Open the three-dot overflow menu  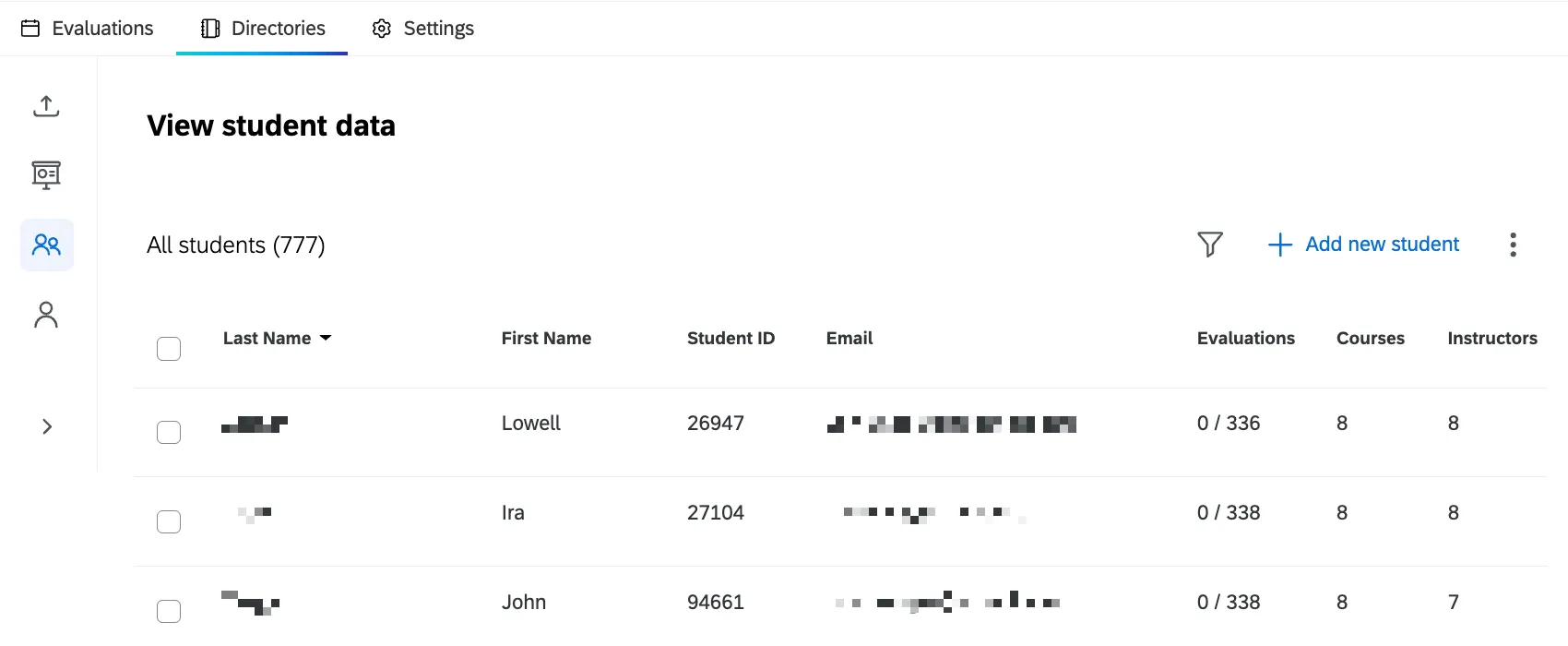point(1513,245)
